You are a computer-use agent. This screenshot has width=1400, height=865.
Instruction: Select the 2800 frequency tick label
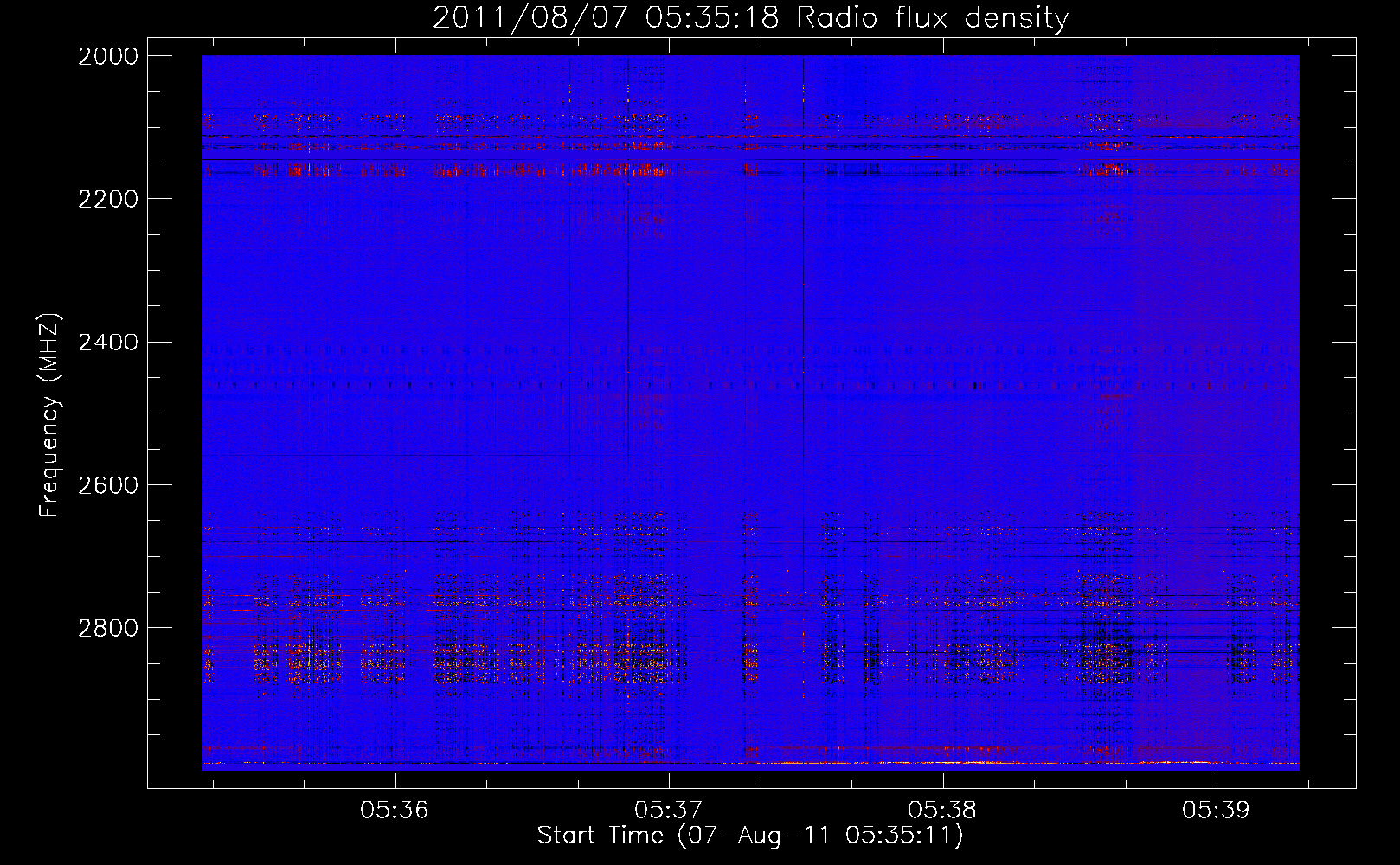pos(108,628)
